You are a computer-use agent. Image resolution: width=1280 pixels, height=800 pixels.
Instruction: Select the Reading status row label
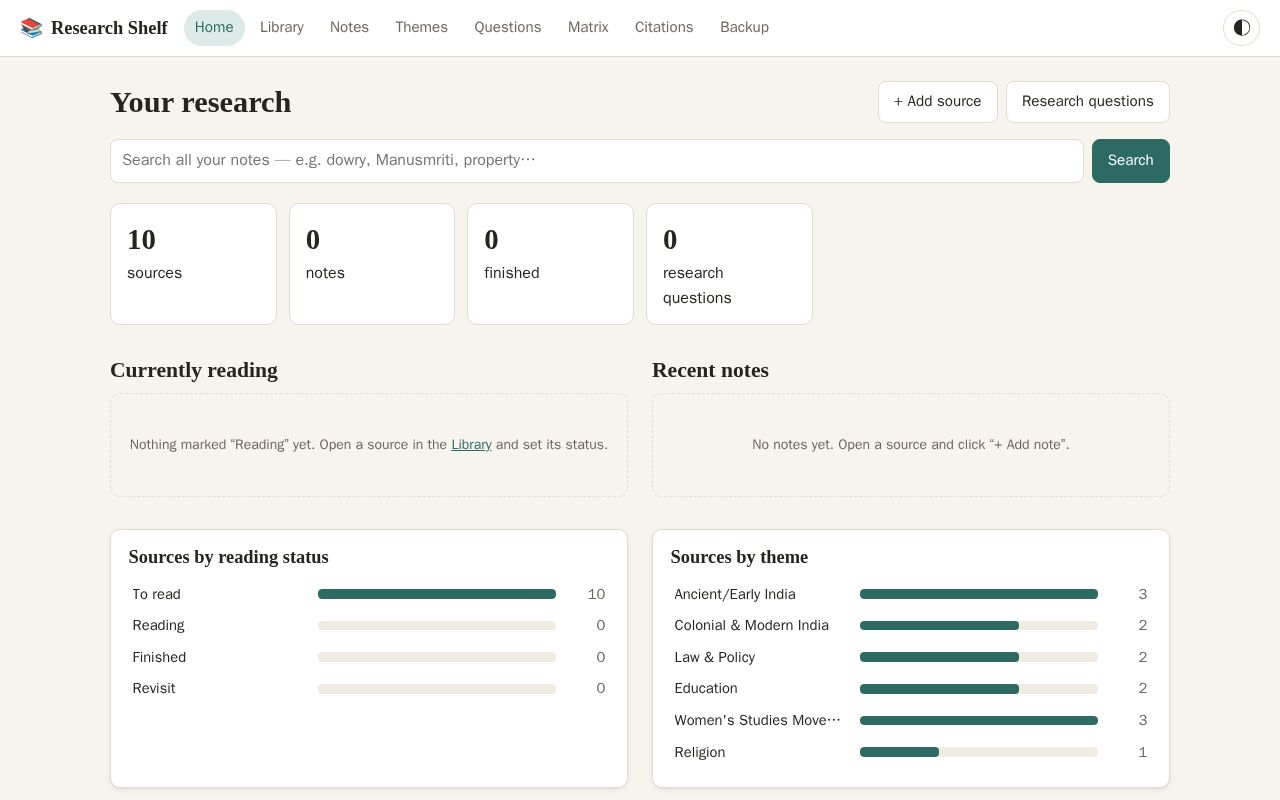pos(158,626)
